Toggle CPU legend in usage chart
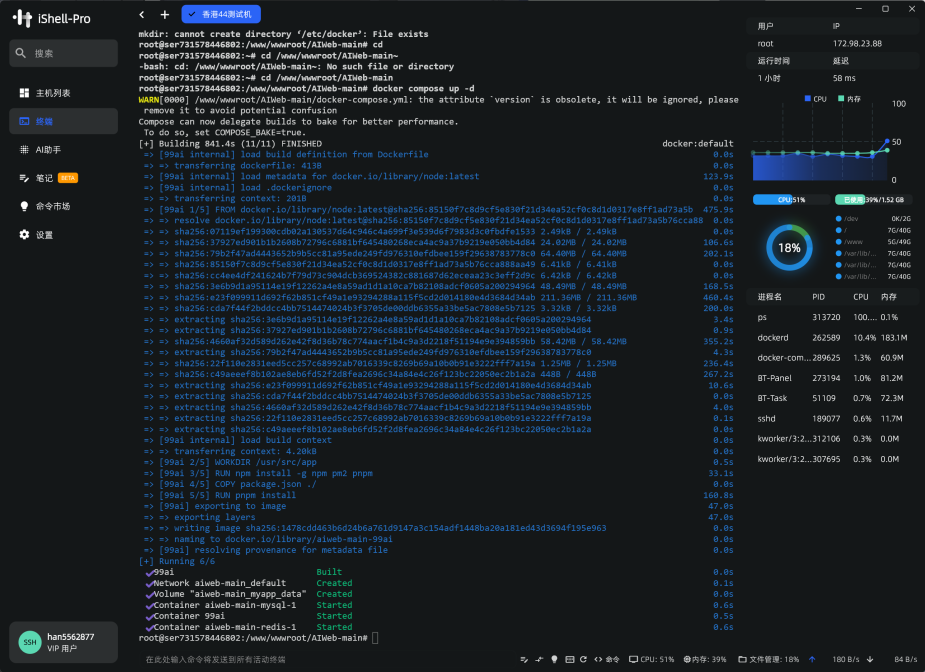Viewport: 925px width, 672px height. tap(815, 99)
